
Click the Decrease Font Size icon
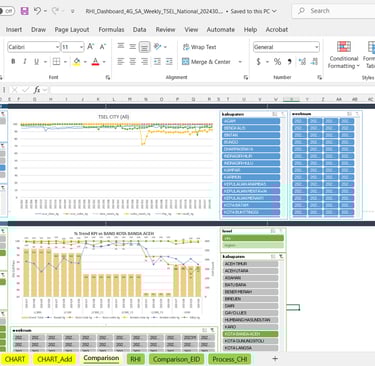(103, 47)
